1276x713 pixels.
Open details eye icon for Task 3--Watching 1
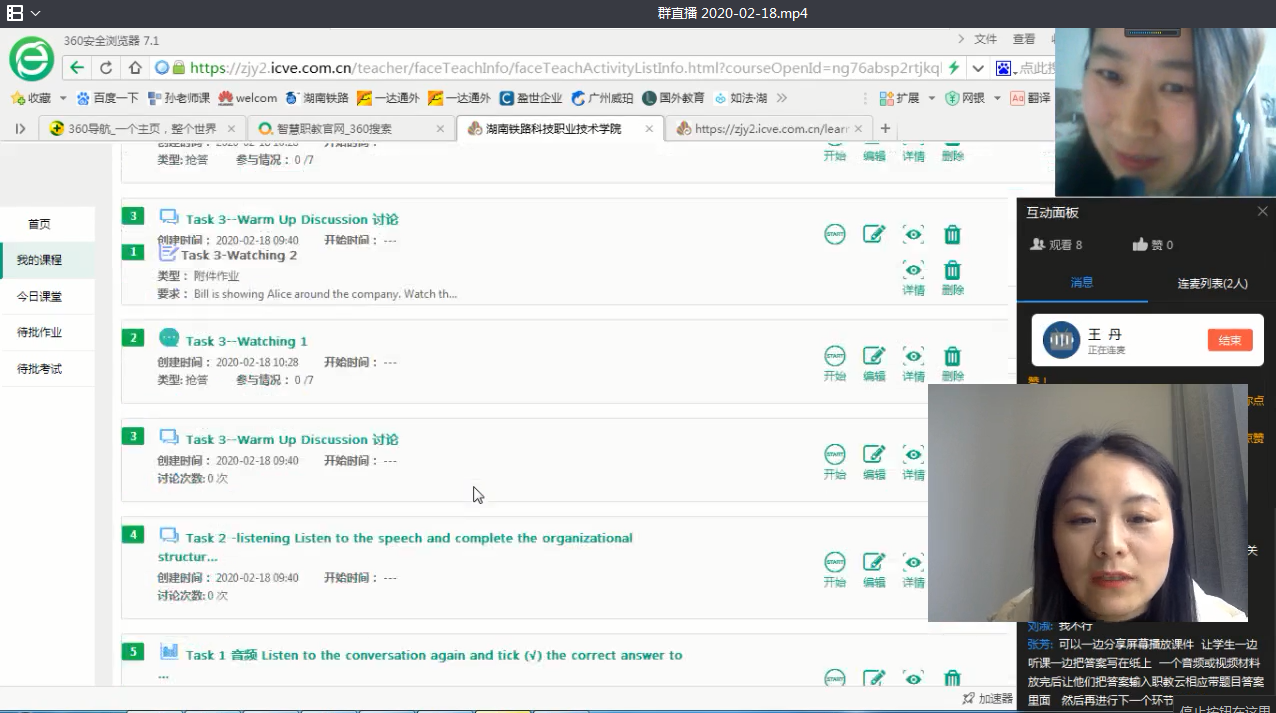pyautogui.click(x=913, y=356)
